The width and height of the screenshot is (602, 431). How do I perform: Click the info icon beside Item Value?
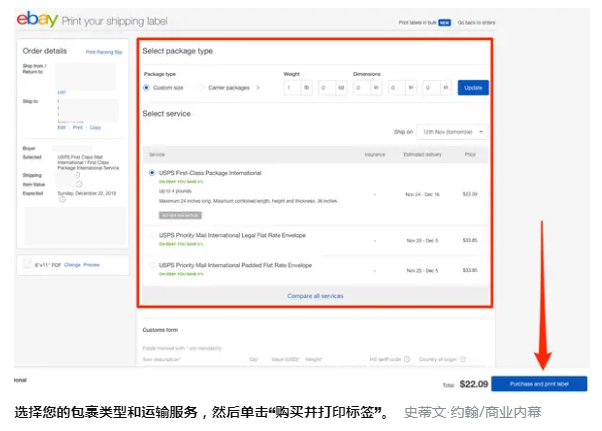79,184
